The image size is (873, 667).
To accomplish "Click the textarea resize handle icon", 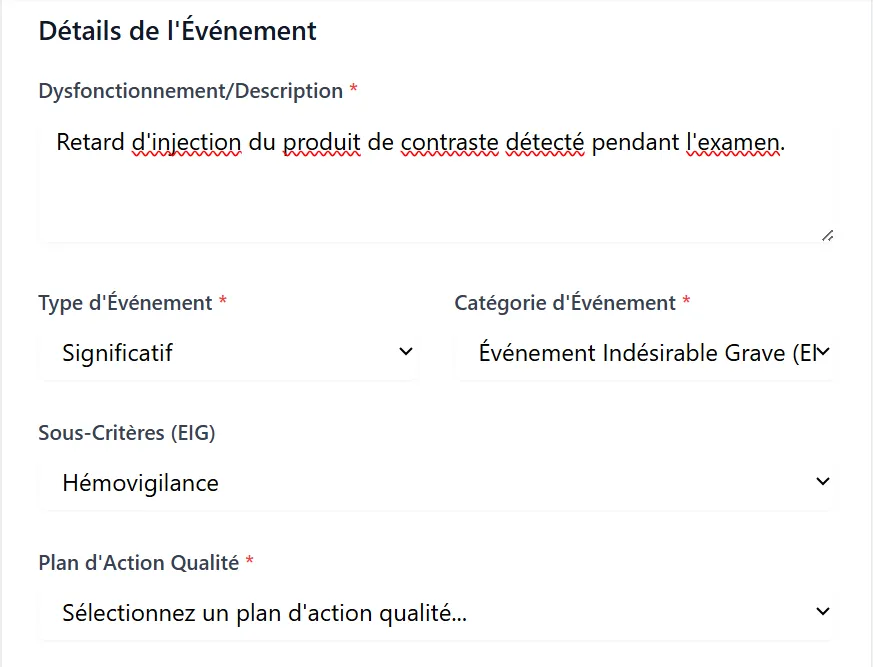I will 828,236.
